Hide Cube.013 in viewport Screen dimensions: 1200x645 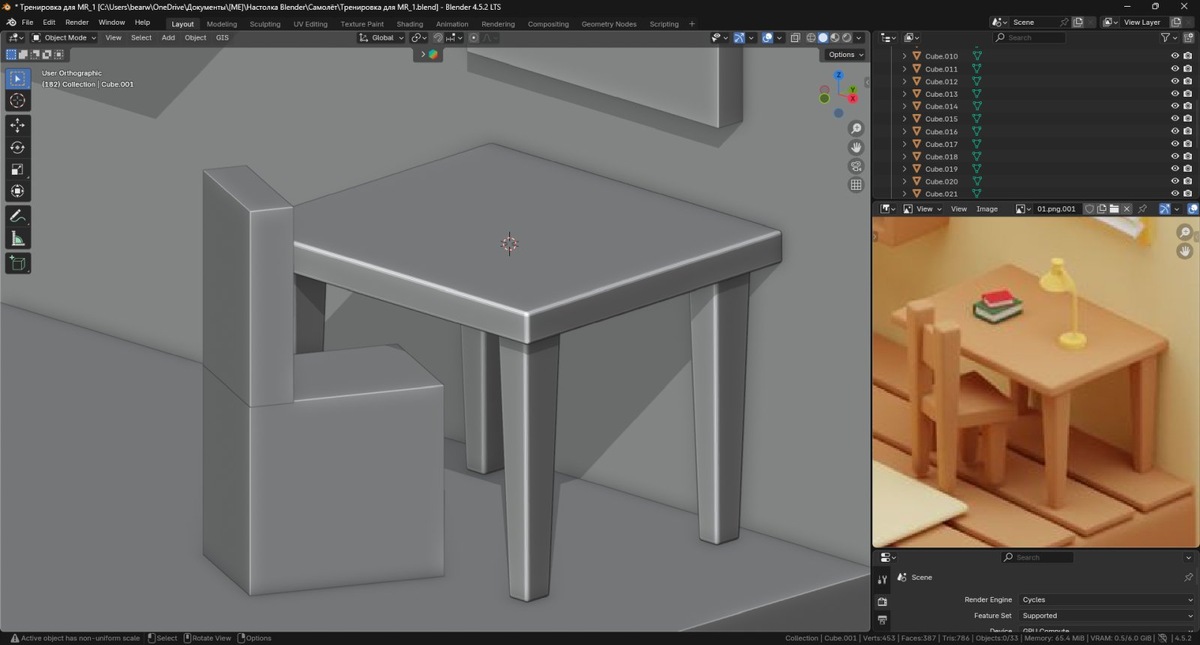click(1175, 94)
